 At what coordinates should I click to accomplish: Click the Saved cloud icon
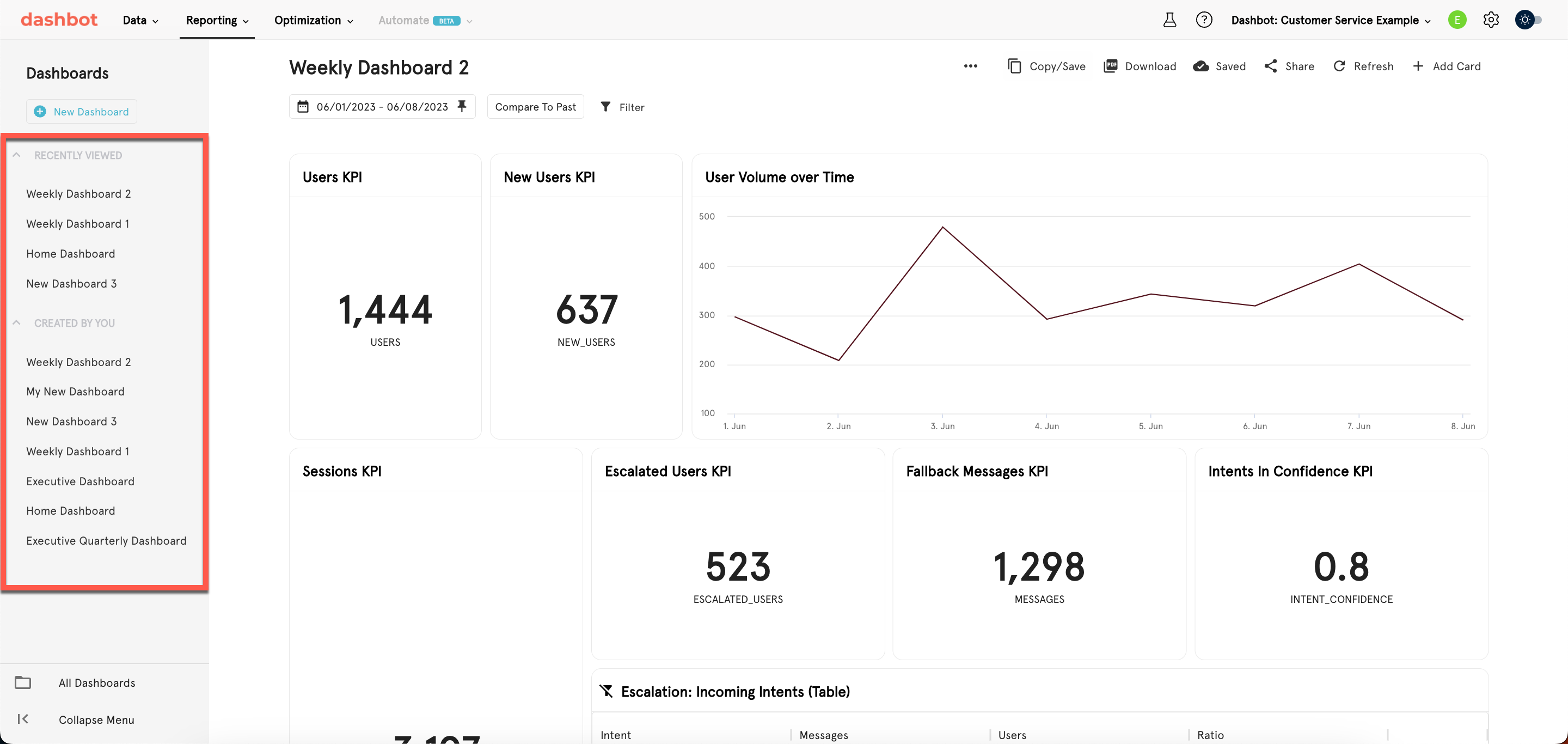pyautogui.click(x=1200, y=66)
